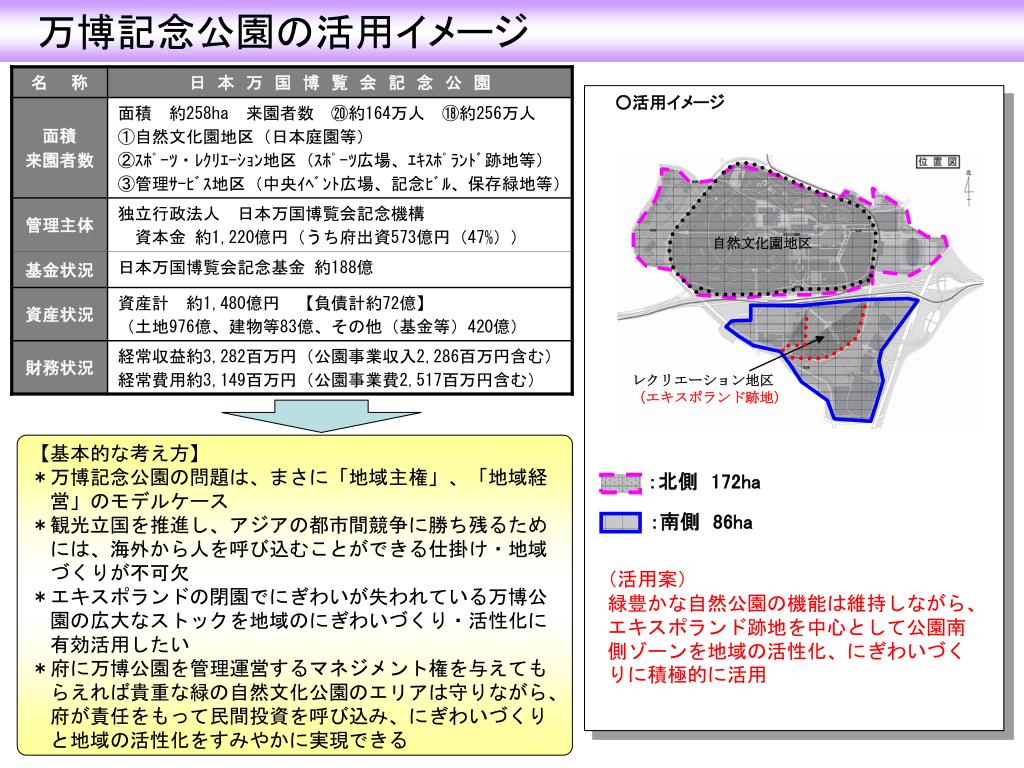Click the line 経常費用約3,149百万円
This screenshot has width=1024, height=768.
point(328,380)
